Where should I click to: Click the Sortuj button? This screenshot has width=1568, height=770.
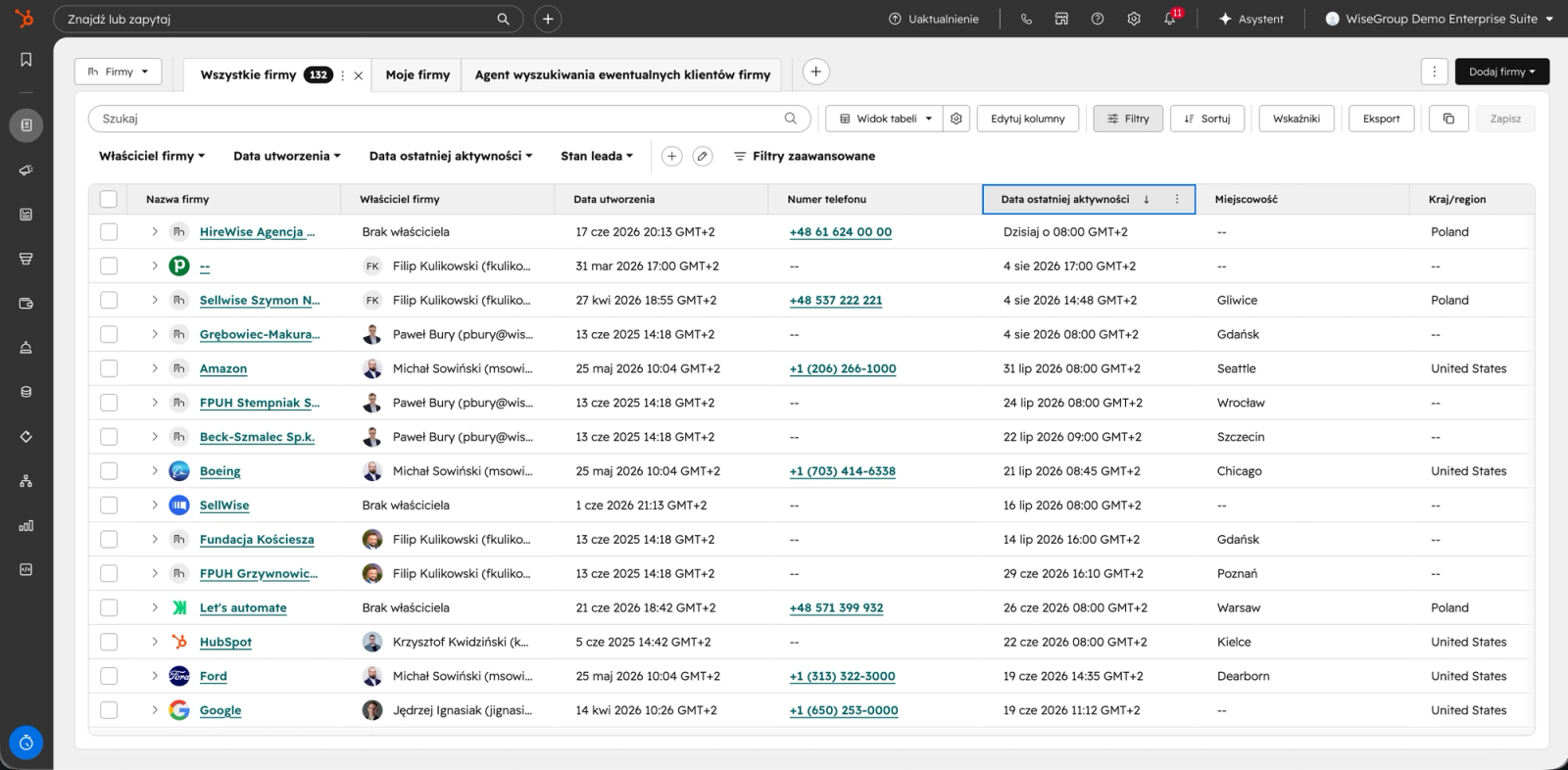(1207, 119)
